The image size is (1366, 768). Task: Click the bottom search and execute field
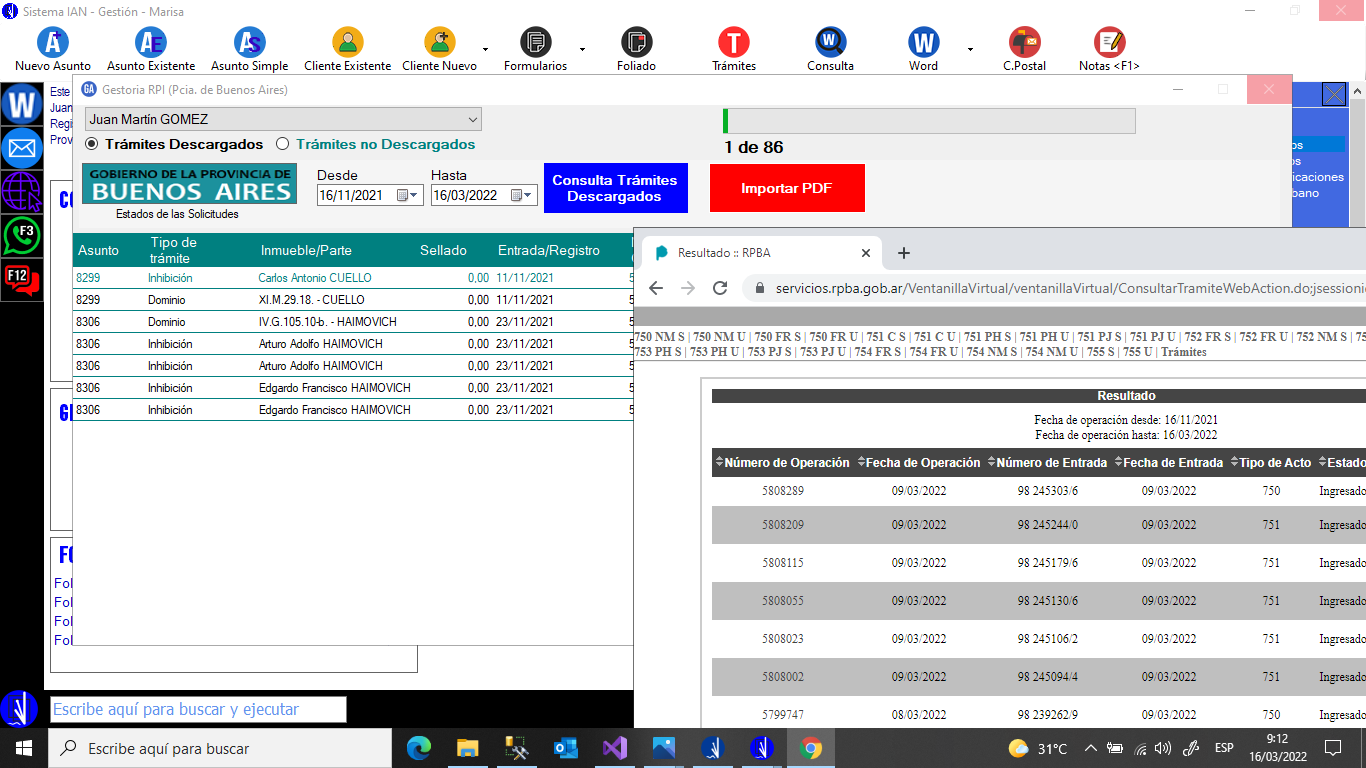click(x=198, y=710)
